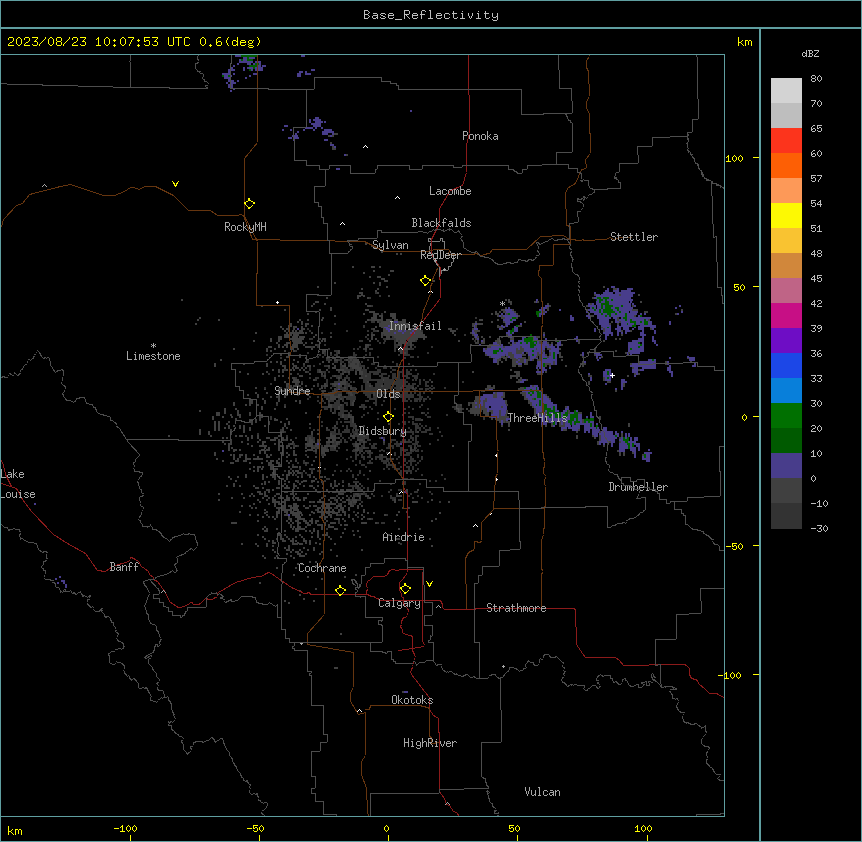Pick the yellow diamond between Olds and Didsbury
862x842 pixels.
tap(388, 417)
